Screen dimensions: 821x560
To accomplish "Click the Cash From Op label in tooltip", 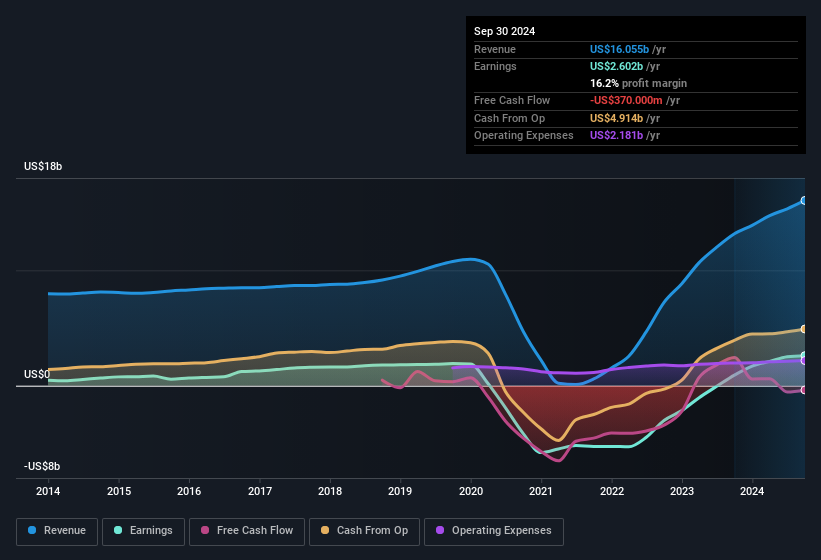I will [509, 118].
